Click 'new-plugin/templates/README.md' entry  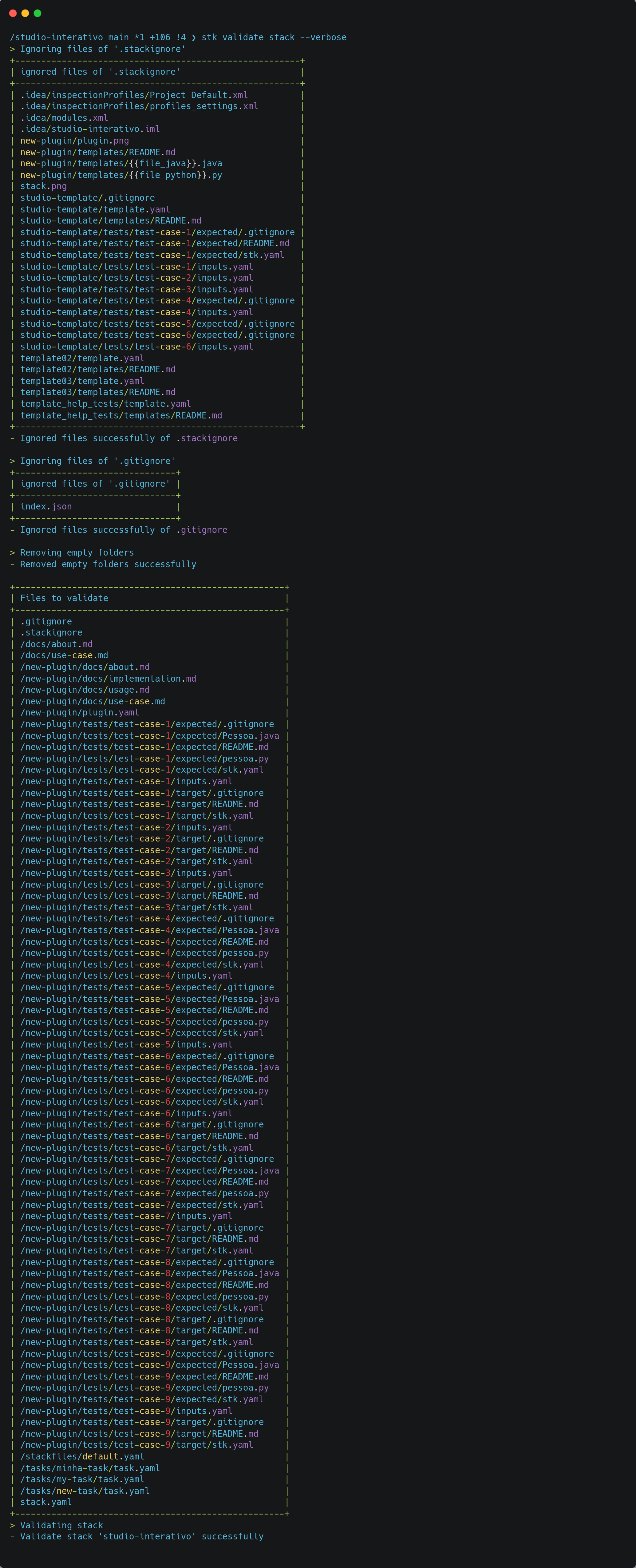97,152
